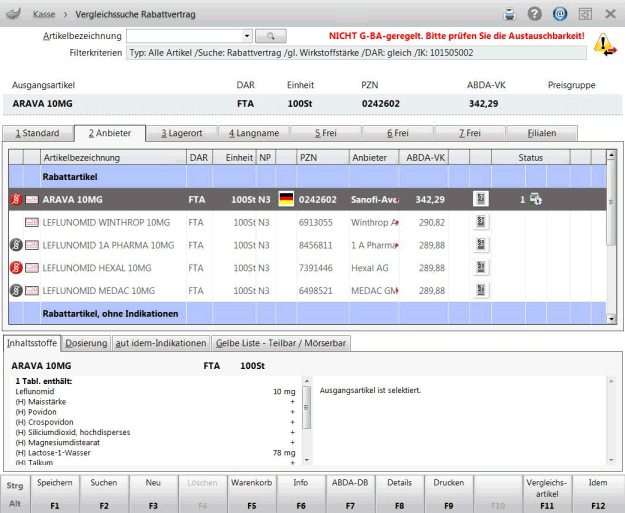Click the Warenkorb F5 button
625x513 pixels.
point(252,494)
